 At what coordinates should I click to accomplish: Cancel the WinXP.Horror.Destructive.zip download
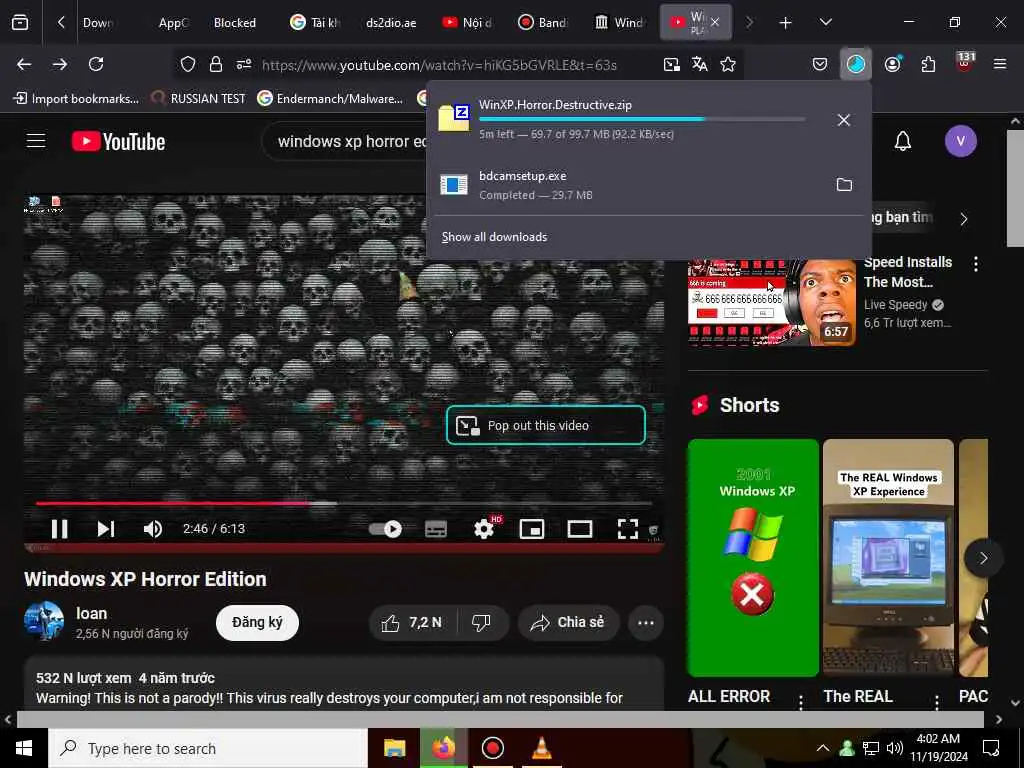844,120
